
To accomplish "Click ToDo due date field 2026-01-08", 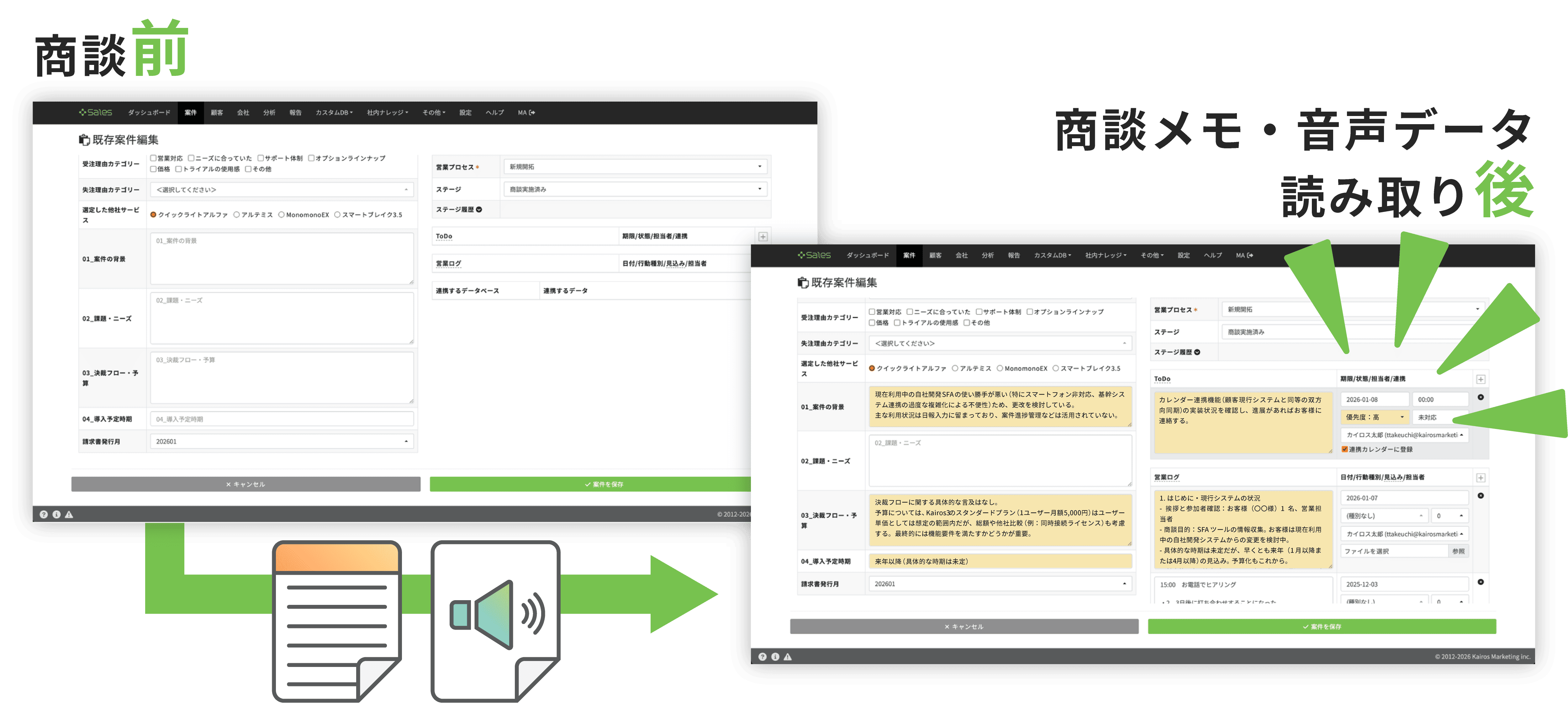I will 1375,399.
